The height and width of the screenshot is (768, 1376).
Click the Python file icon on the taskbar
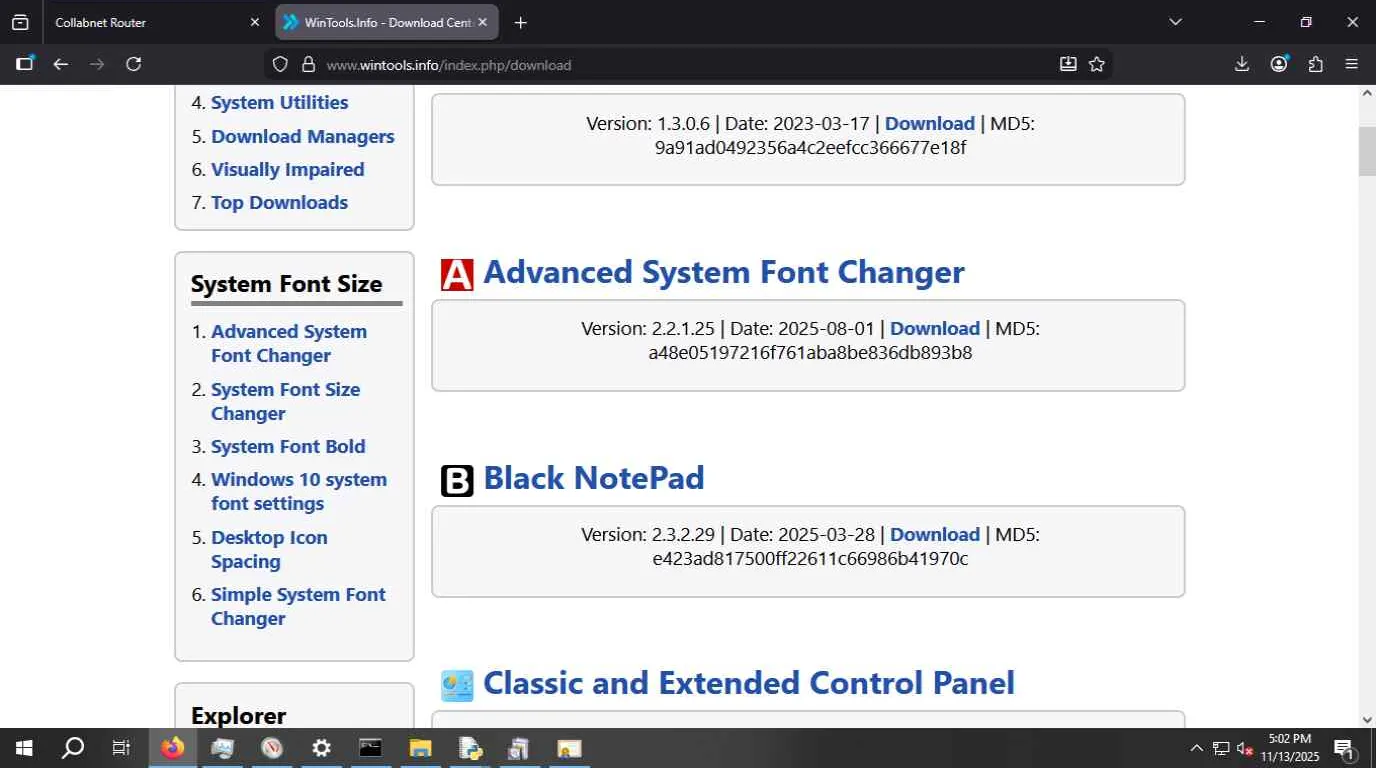point(470,748)
